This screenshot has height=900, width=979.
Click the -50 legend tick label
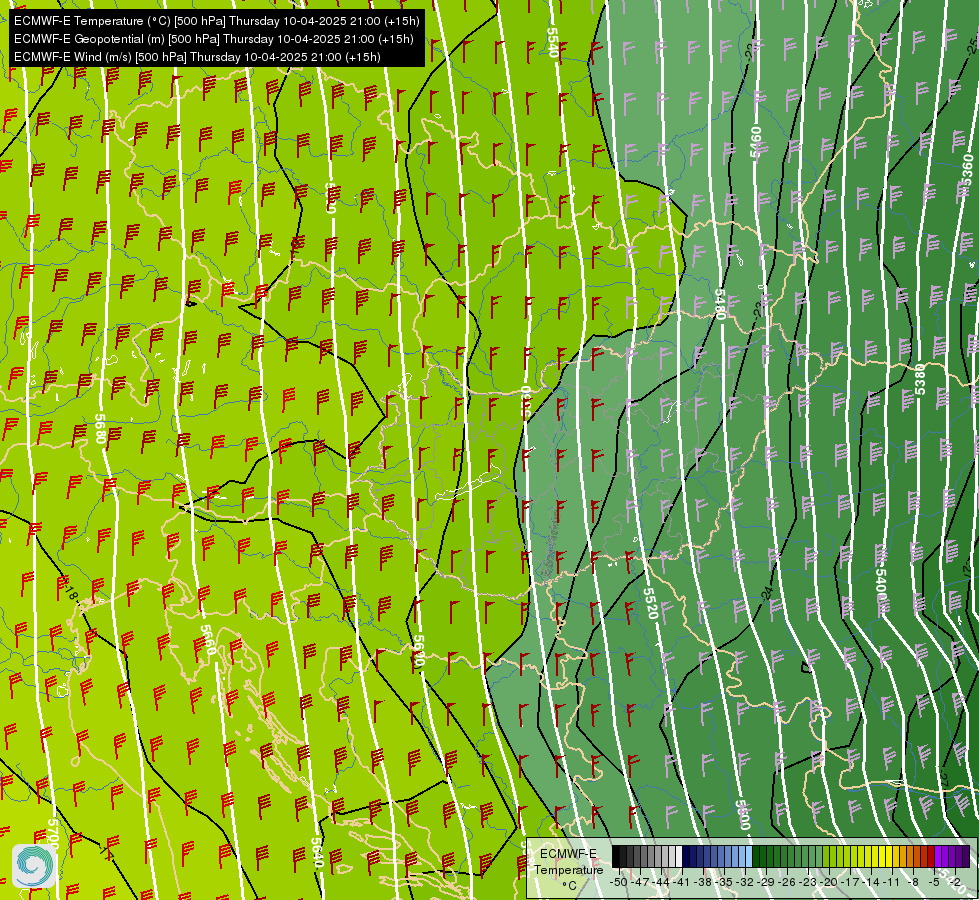618,881
